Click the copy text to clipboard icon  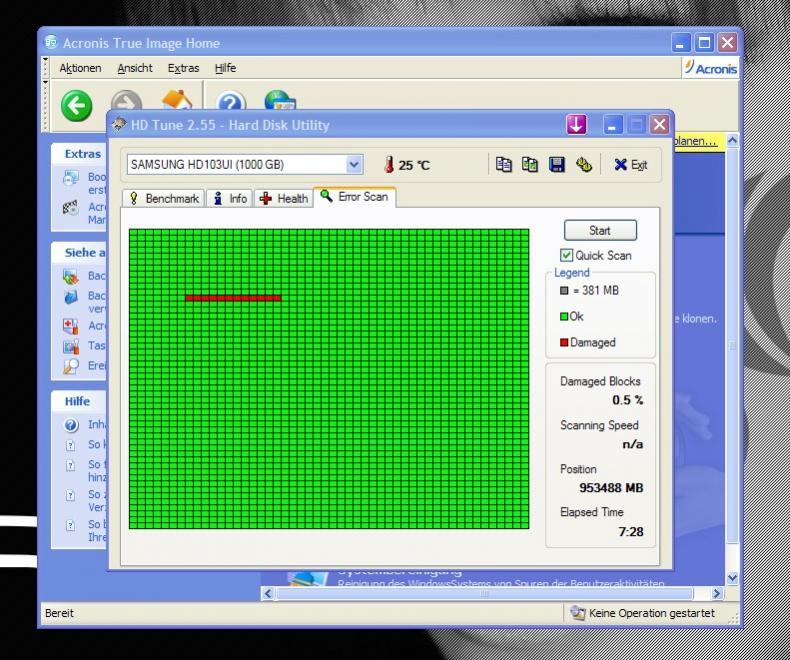(503, 165)
